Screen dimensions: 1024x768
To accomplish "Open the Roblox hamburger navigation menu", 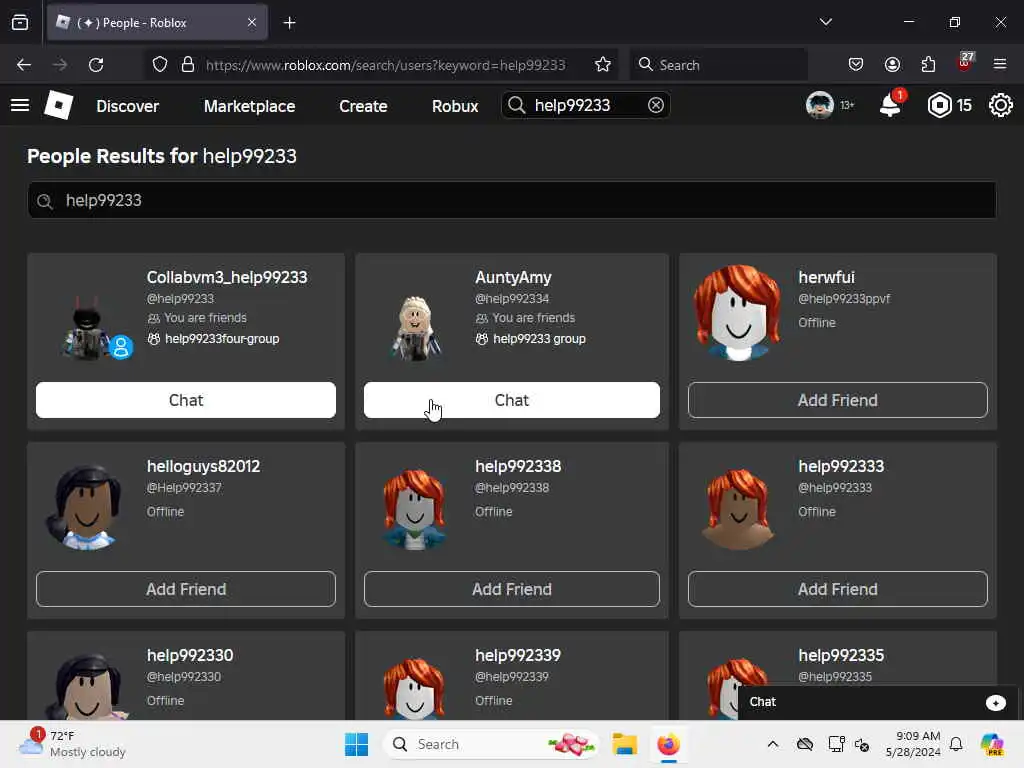I will 20,105.
